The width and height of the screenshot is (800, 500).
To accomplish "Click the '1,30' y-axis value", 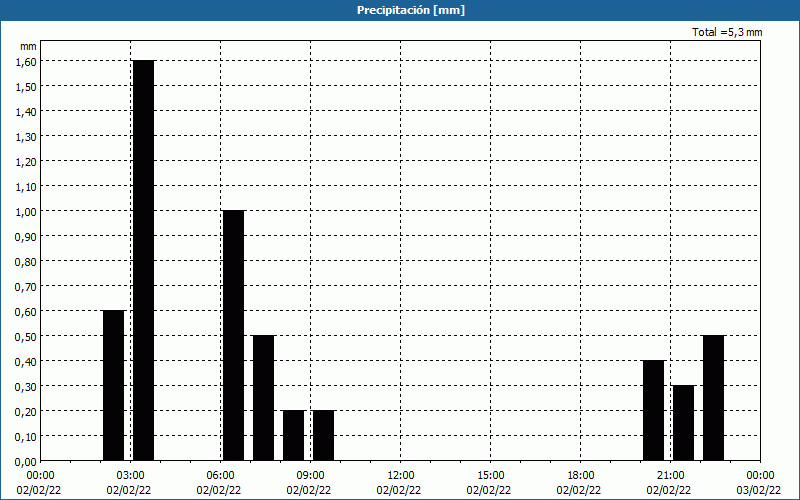I will coord(26,136).
